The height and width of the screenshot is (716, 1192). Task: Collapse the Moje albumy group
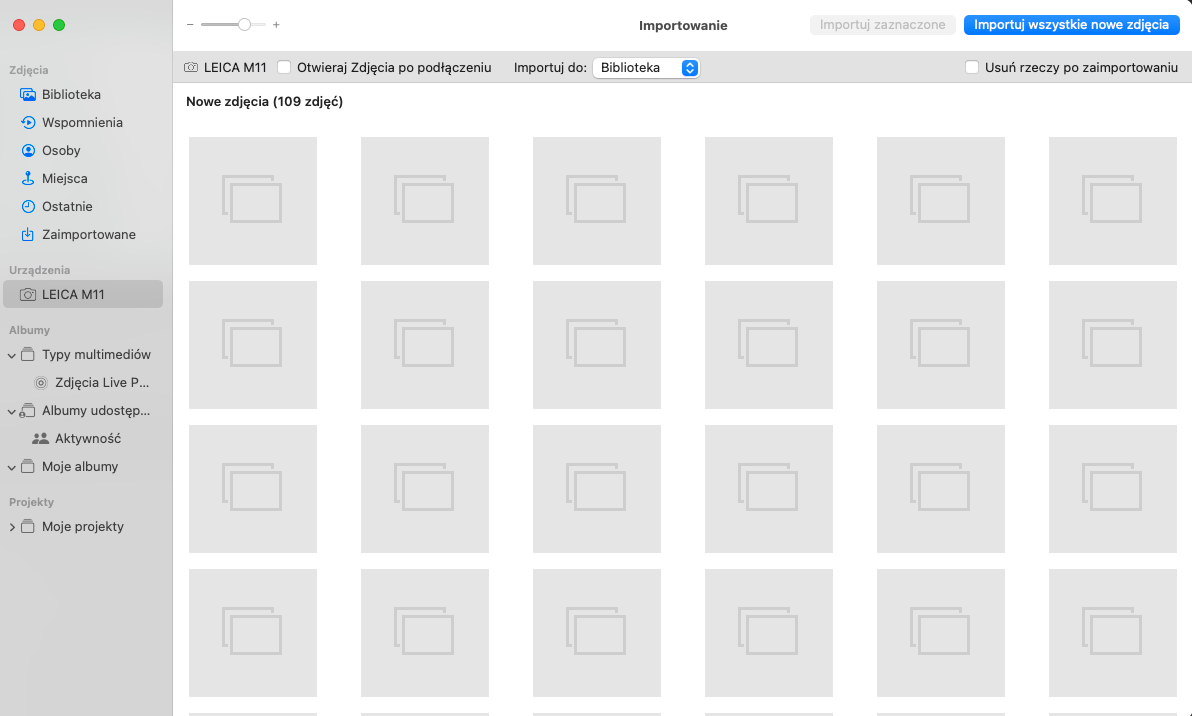click(11, 467)
